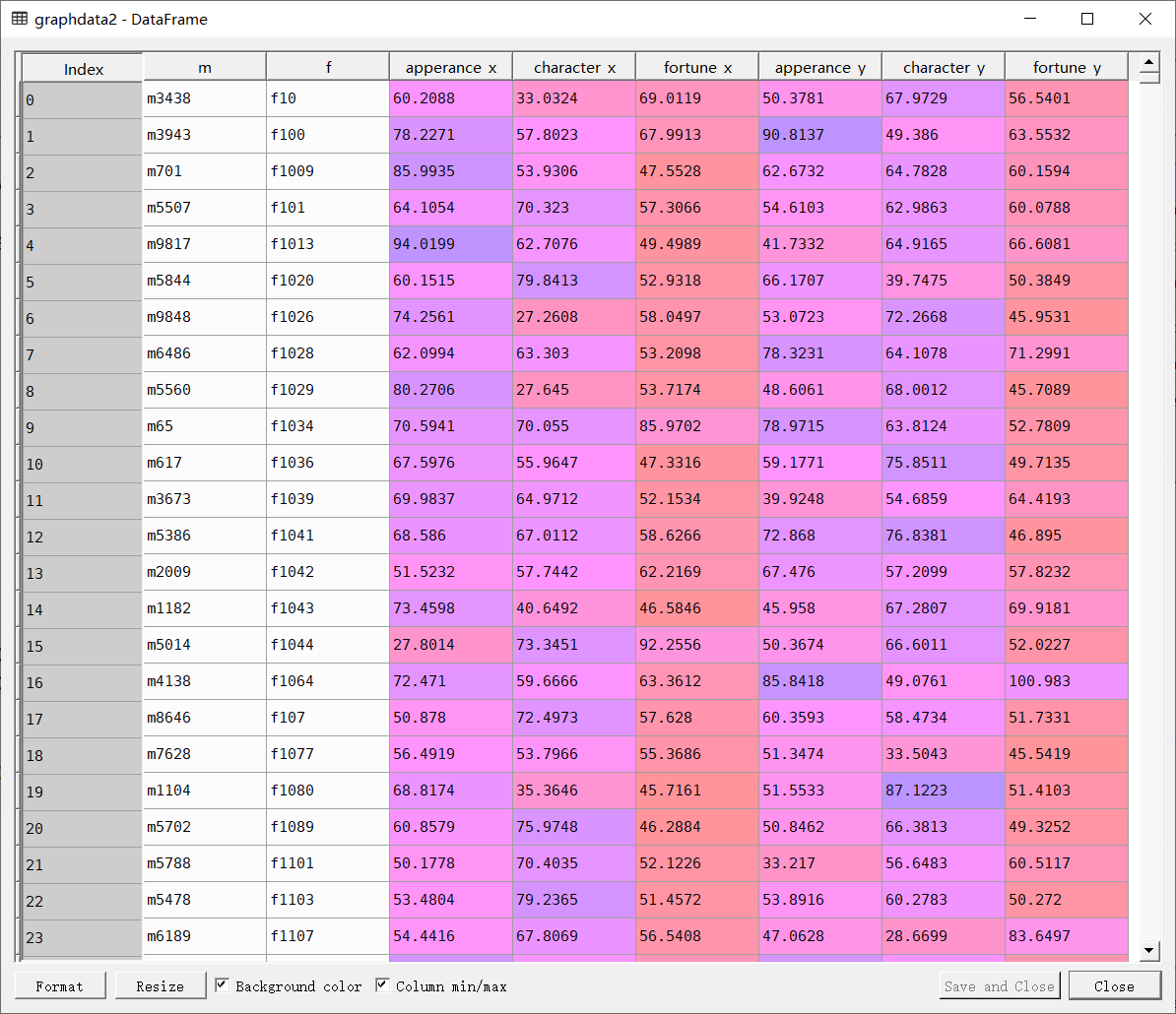Click the Resize button
This screenshot has height=1014, width=1176.
[x=160, y=985]
